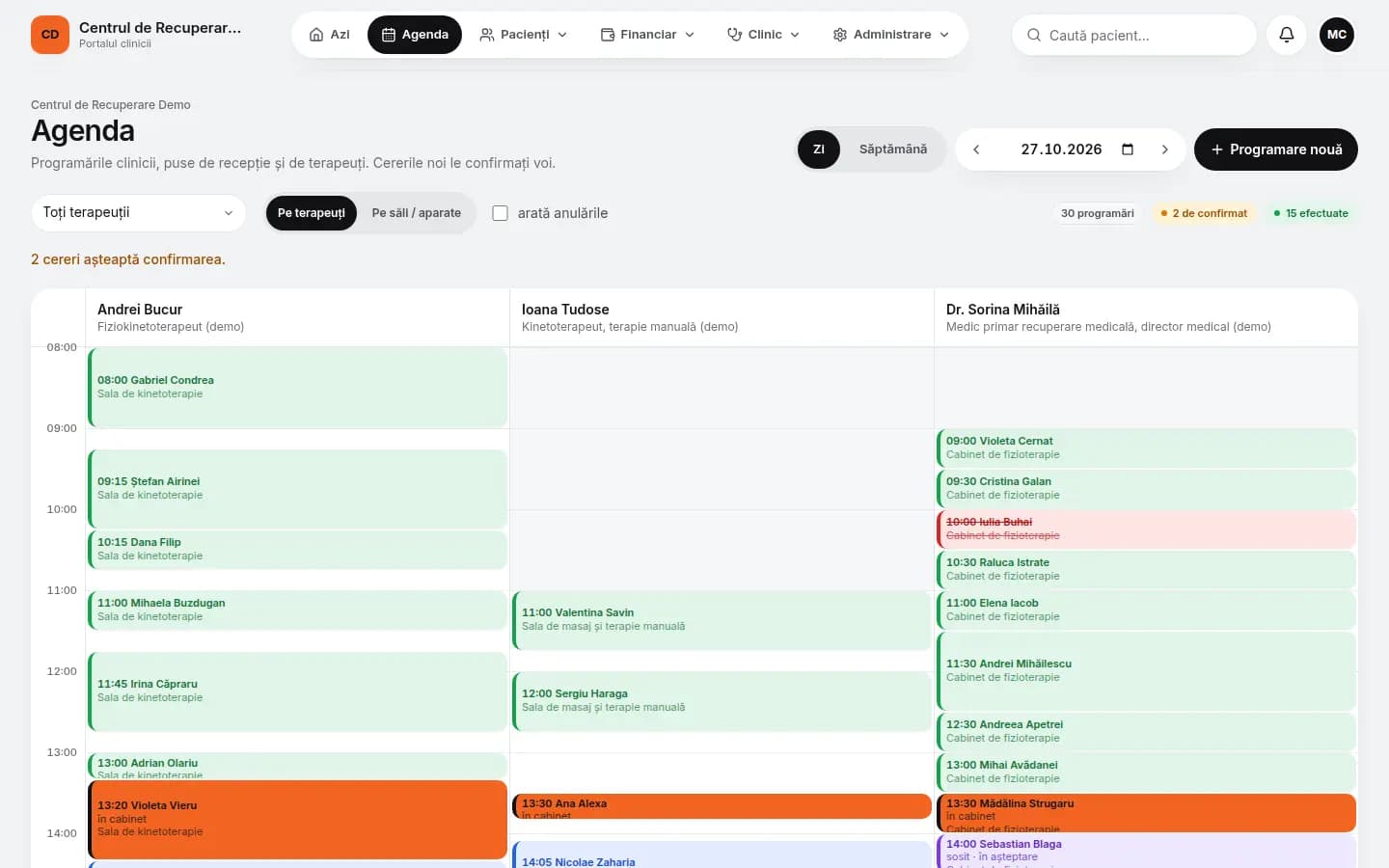Click the Dr. Sorina Mihăilă column header
Viewport: 1389px width, 868px height.
[1146, 317]
